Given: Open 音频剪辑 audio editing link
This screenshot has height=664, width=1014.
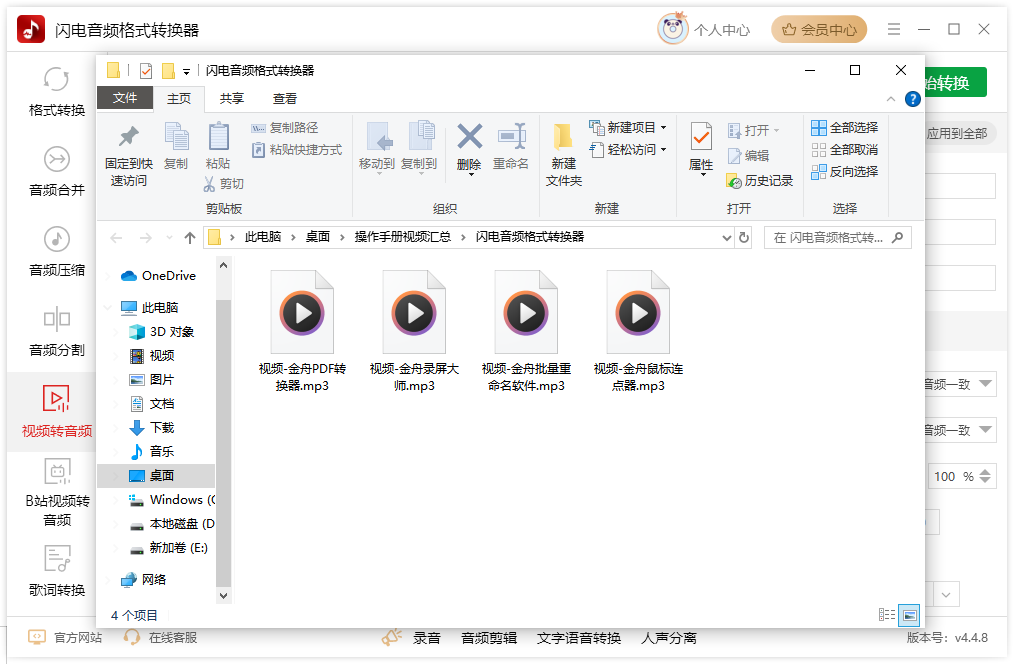Looking at the screenshot, I should (489, 638).
